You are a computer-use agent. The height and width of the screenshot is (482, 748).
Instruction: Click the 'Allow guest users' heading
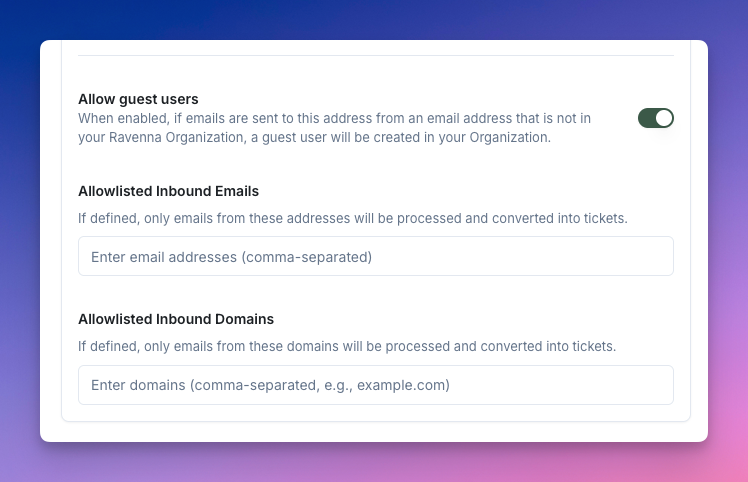tap(138, 99)
